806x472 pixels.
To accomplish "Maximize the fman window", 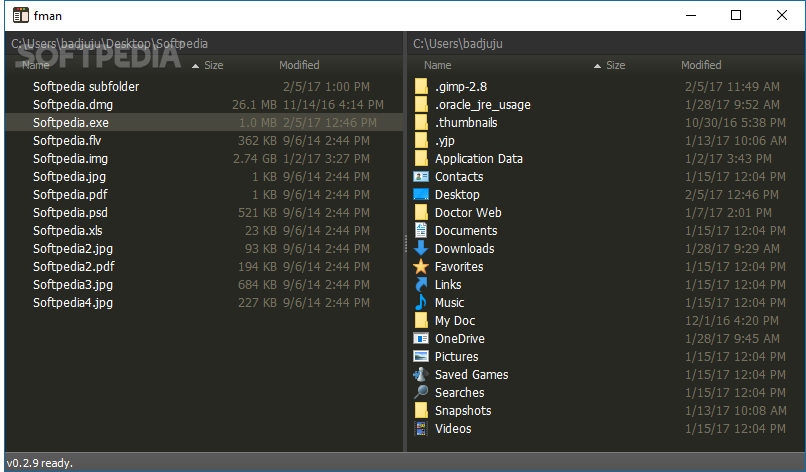I will [736, 15].
